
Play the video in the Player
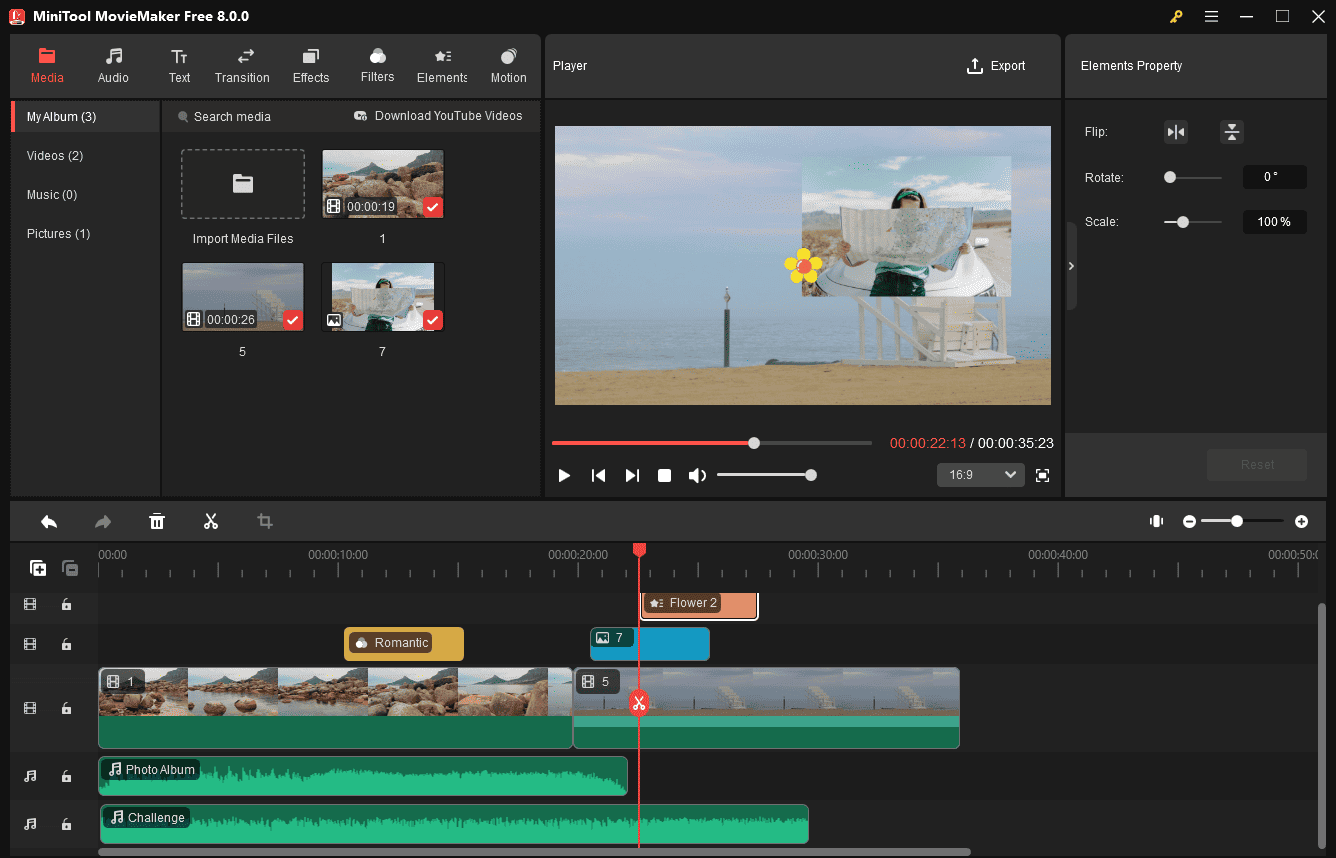click(x=564, y=475)
